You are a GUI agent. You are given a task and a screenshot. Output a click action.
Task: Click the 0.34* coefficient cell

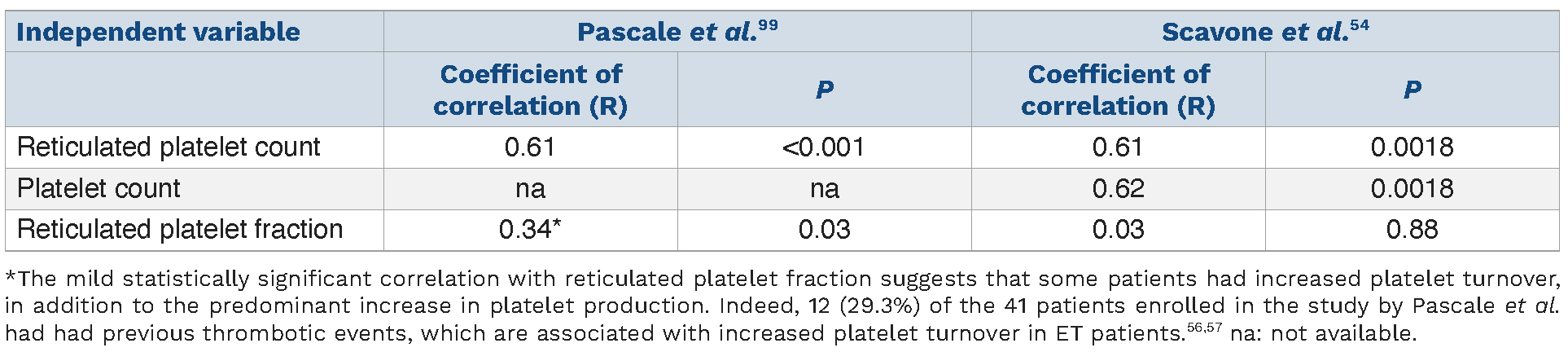tap(530, 230)
